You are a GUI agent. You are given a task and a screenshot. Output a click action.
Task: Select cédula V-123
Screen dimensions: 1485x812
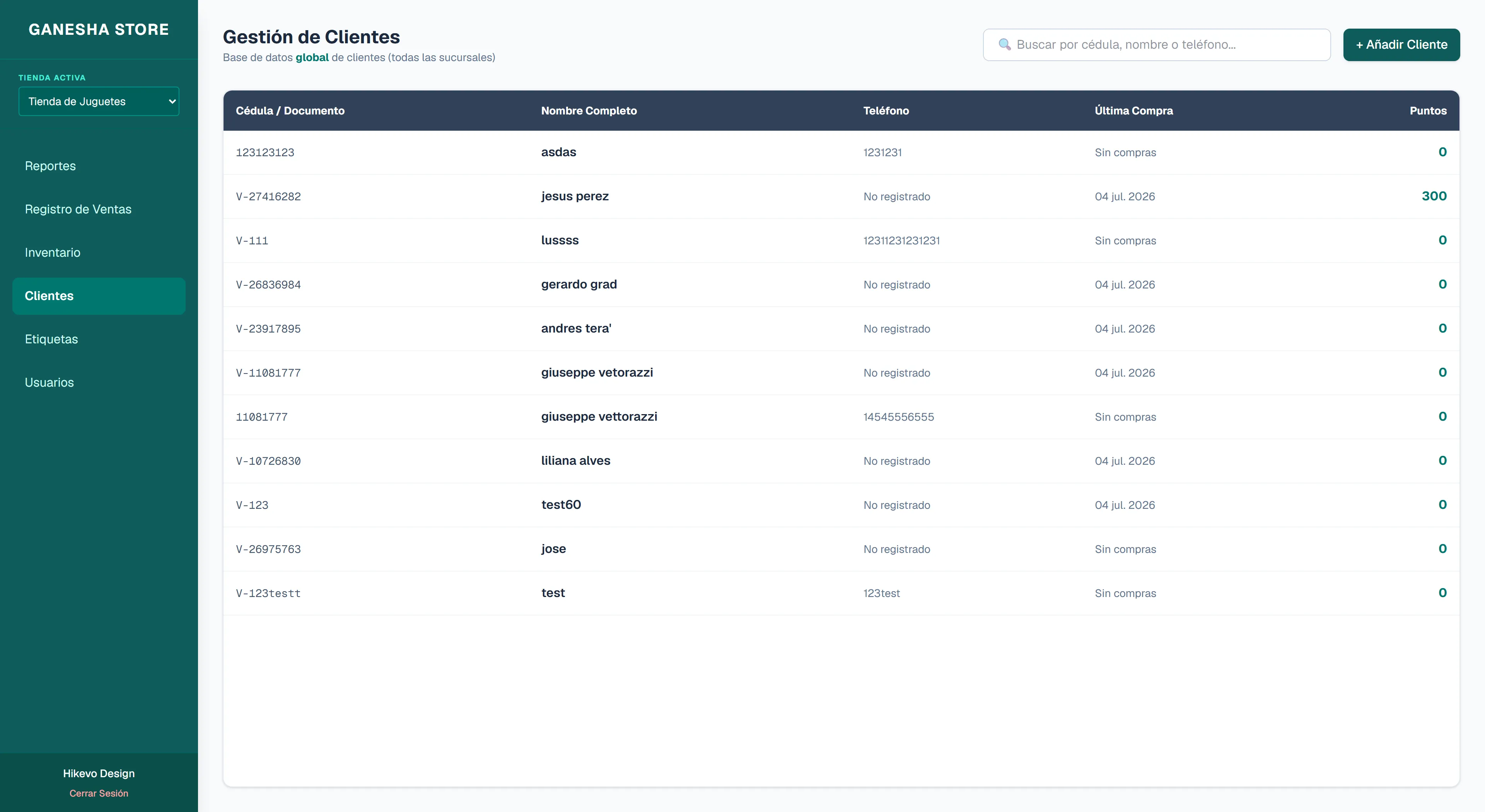[x=252, y=505]
